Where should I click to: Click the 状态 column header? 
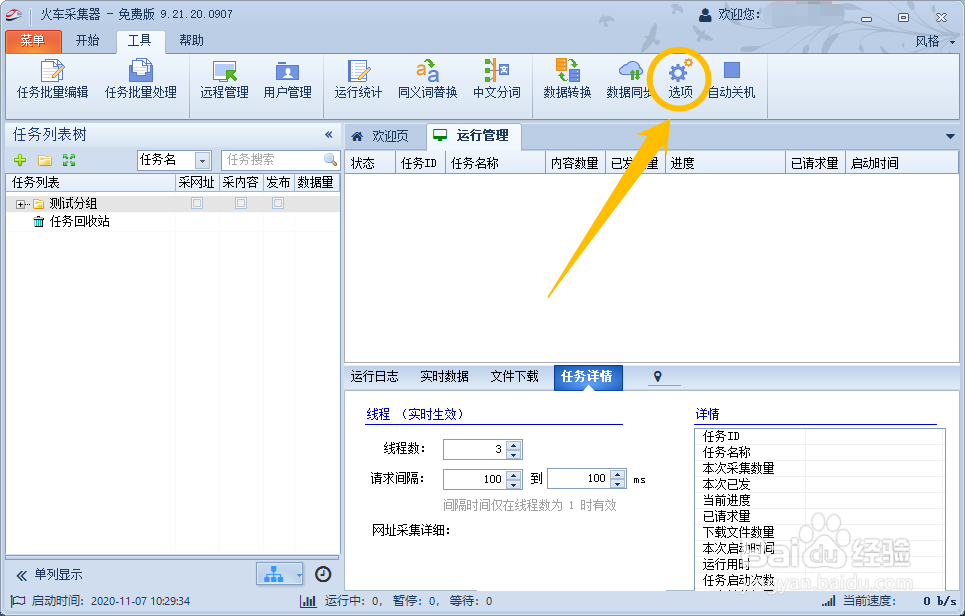tap(369, 163)
